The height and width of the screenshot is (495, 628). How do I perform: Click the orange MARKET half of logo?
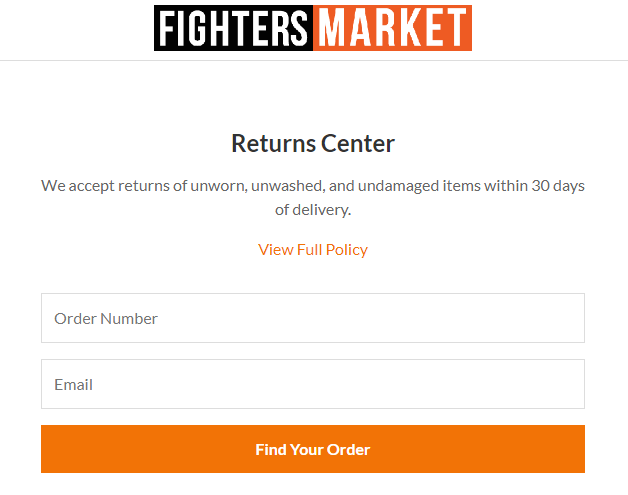tap(392, 28)
